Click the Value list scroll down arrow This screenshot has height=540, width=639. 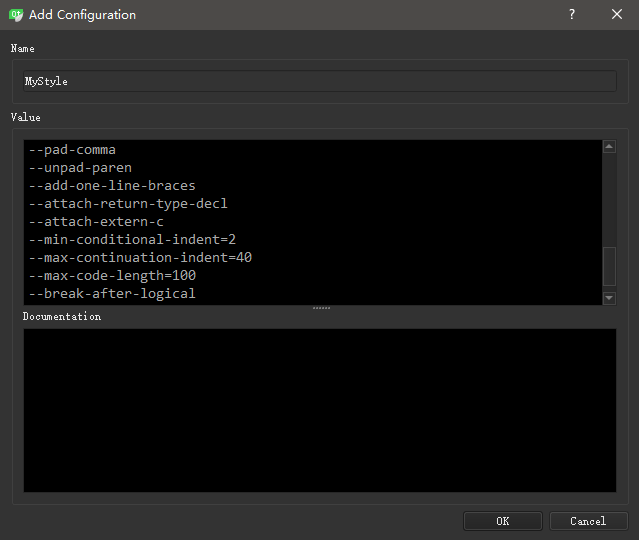pyautogui.click(x=609, y=298)
